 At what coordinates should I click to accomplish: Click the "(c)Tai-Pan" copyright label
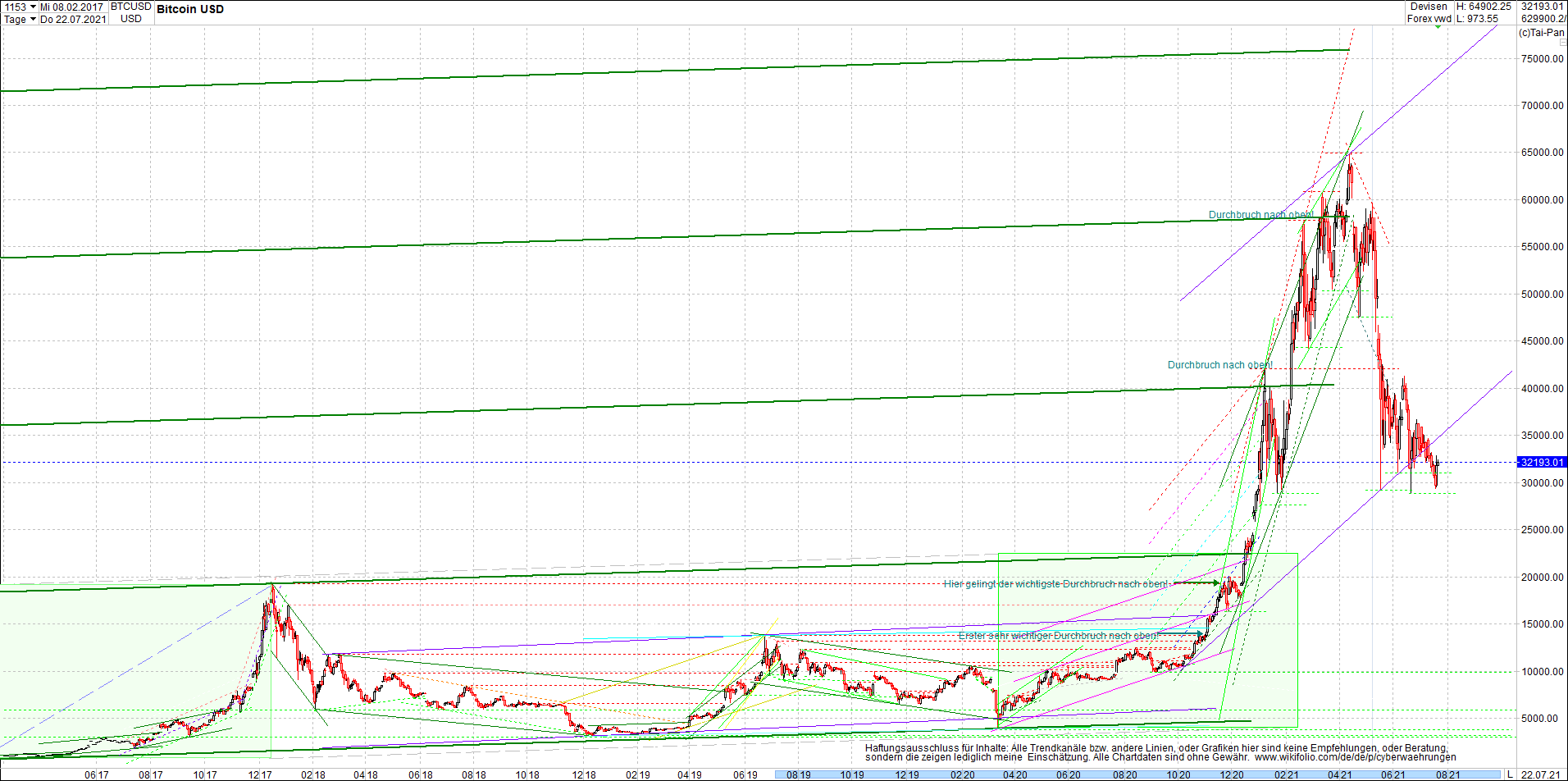tap(1541, 33)
